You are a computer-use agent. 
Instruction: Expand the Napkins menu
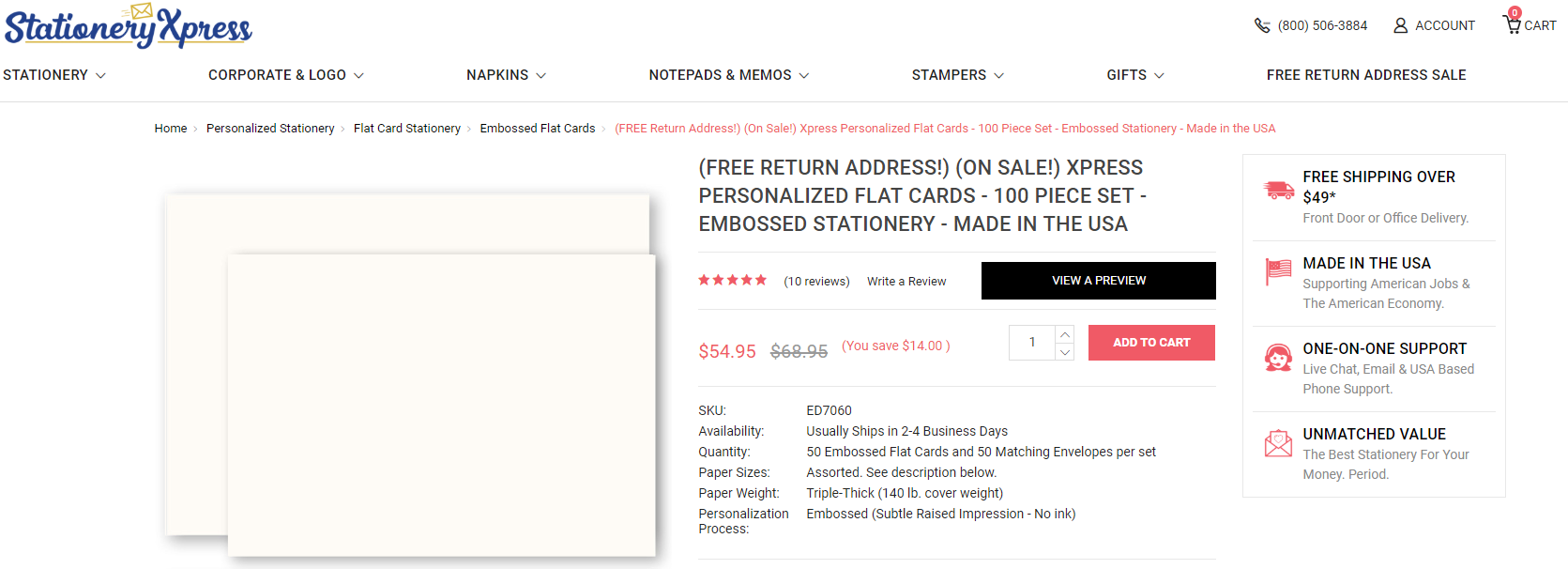(x=507, y=75)
